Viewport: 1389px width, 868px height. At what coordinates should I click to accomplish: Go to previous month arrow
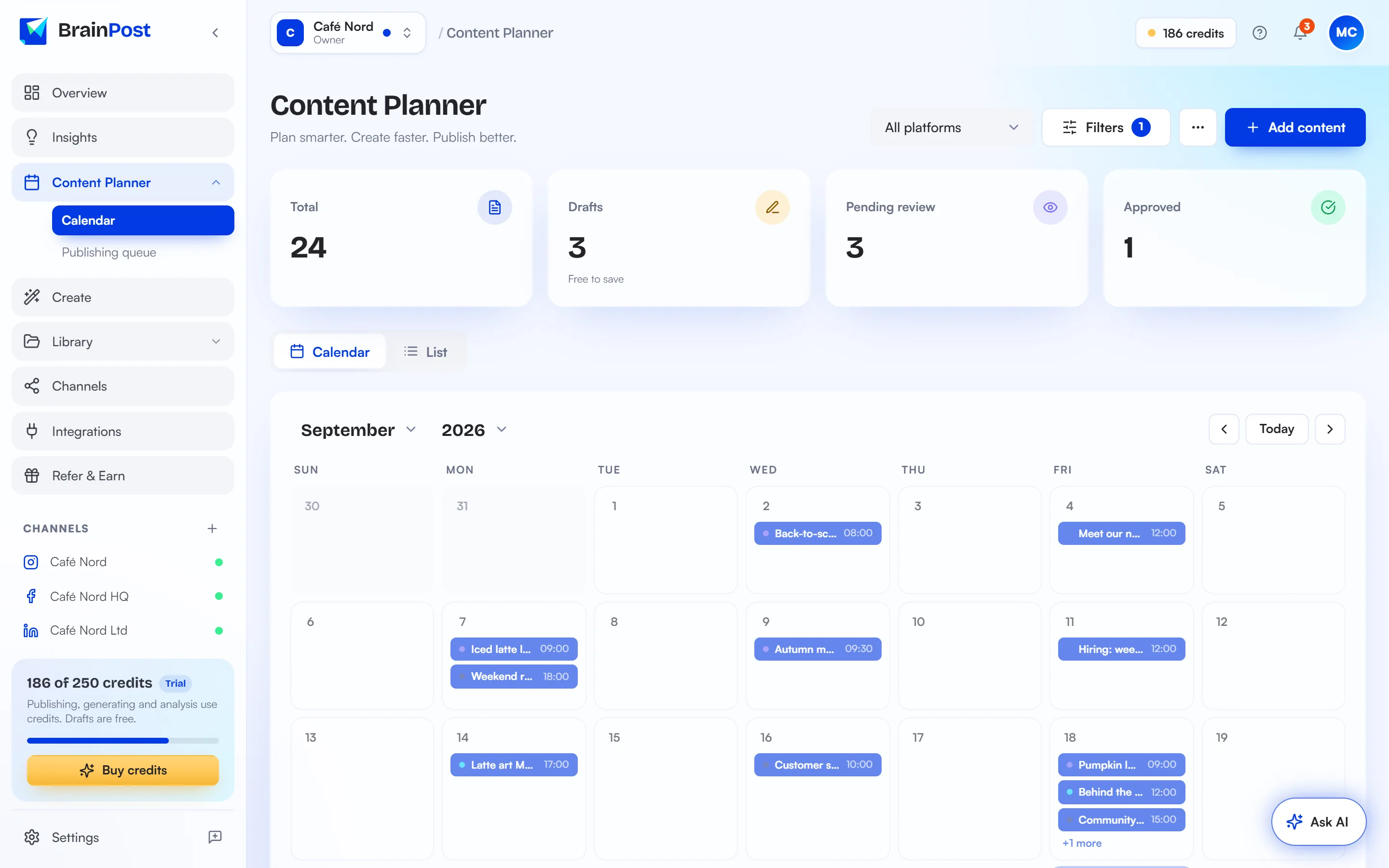(1224, 429)
